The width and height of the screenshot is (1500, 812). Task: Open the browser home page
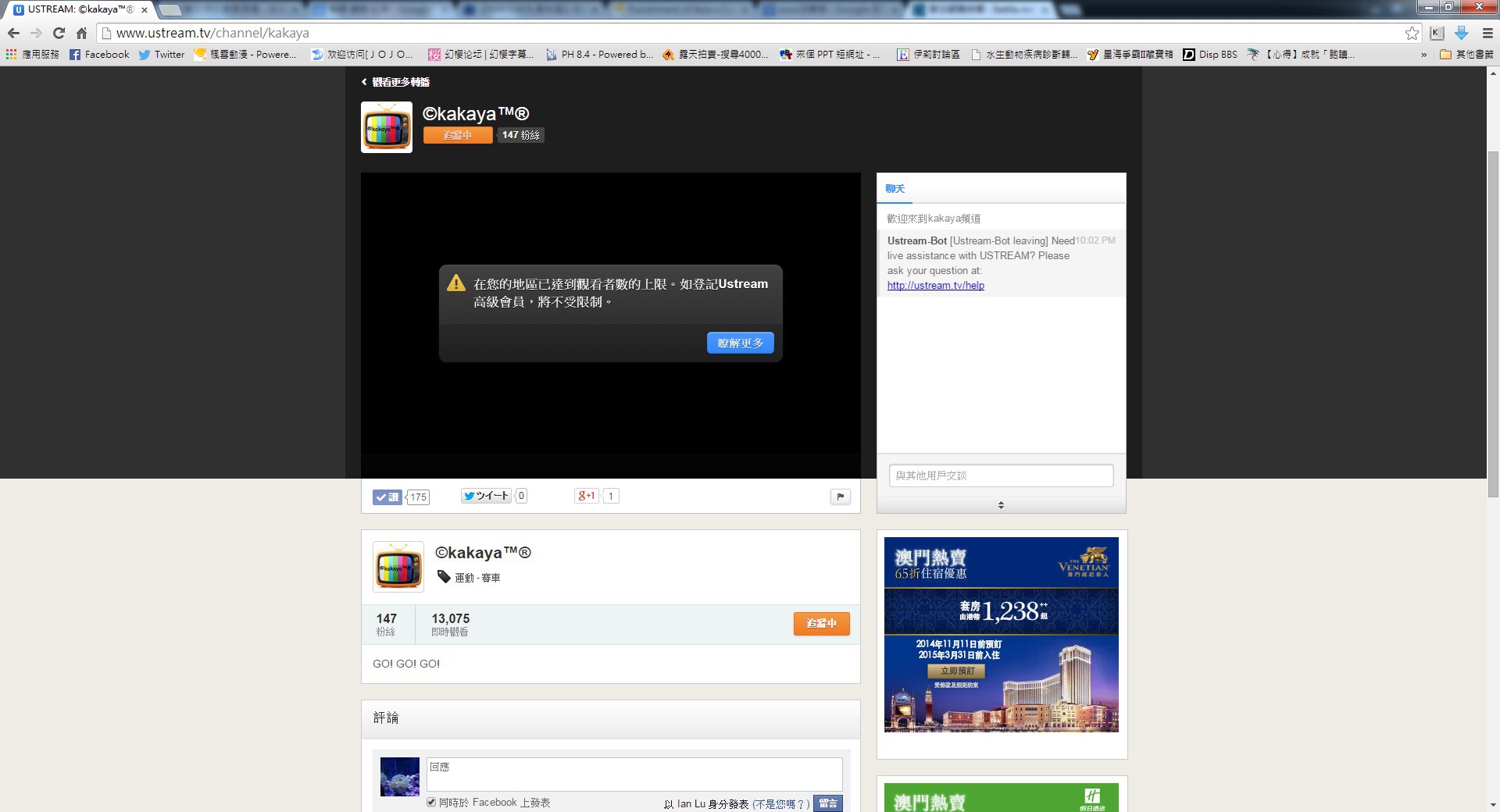(x=81, y=33)
